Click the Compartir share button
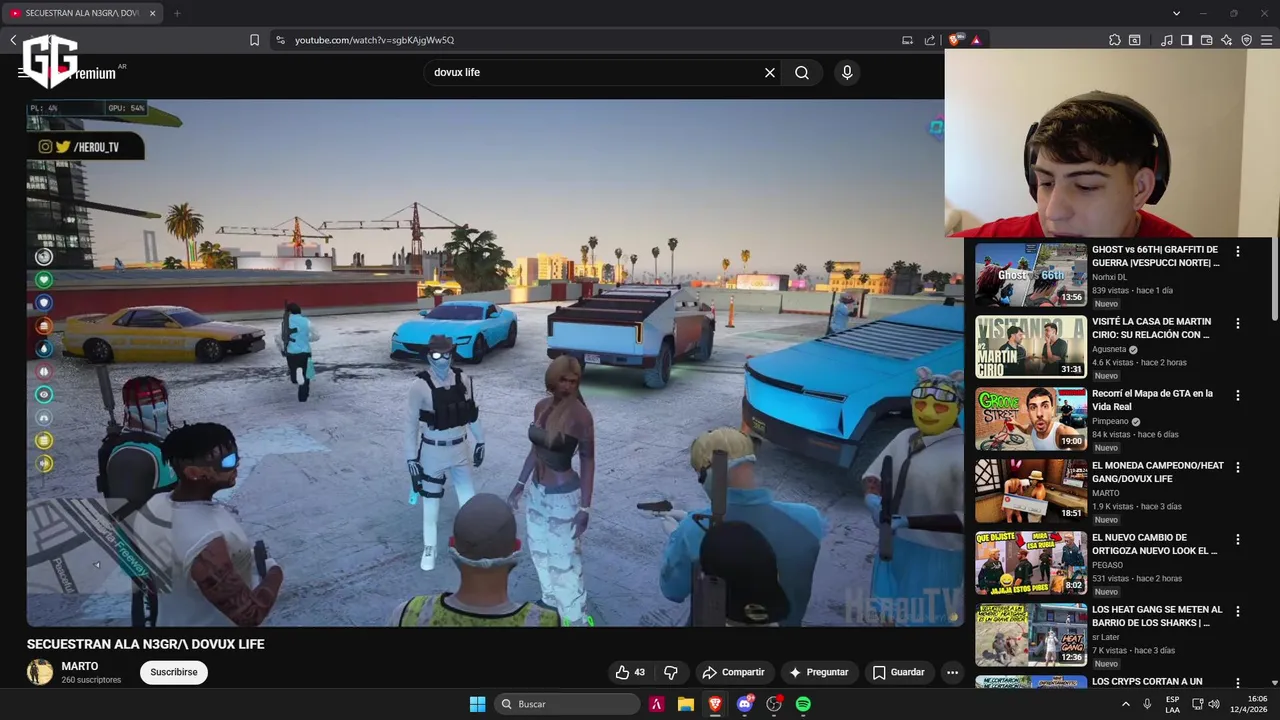1280x720 pixels. (733, 672)
